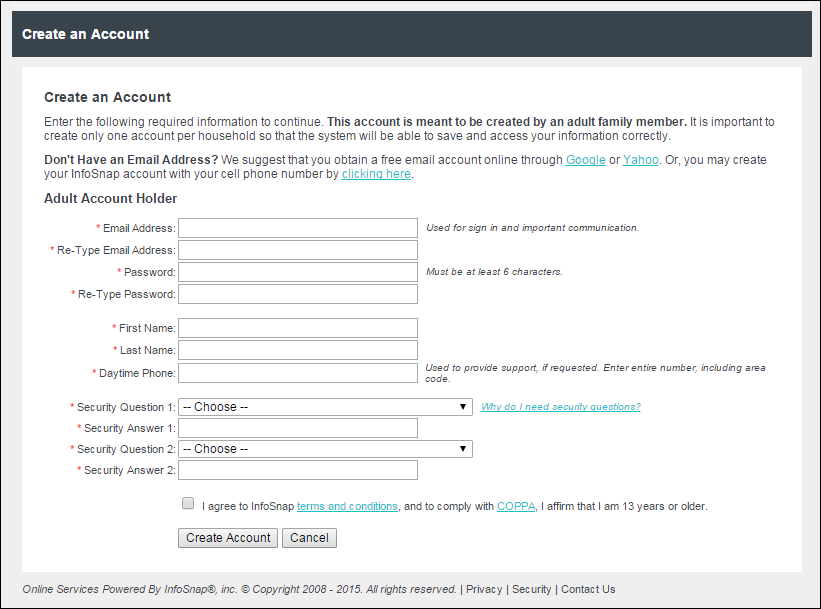Screen dimensions: 821x609
Task: Open the terms and conditions link
Action: [347, 507]
